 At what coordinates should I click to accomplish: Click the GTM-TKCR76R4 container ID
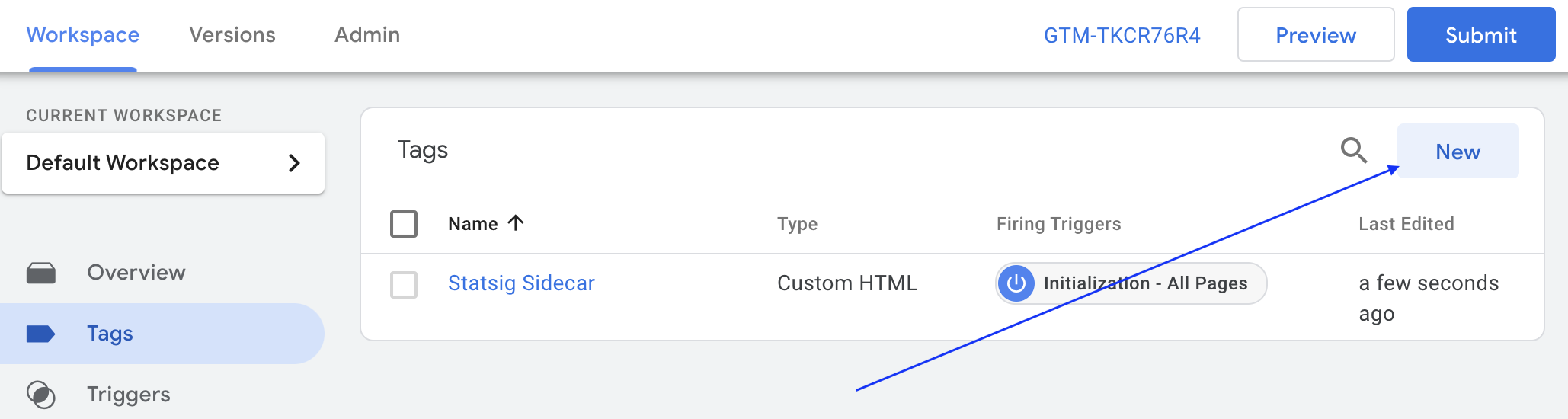[1122, 35]
